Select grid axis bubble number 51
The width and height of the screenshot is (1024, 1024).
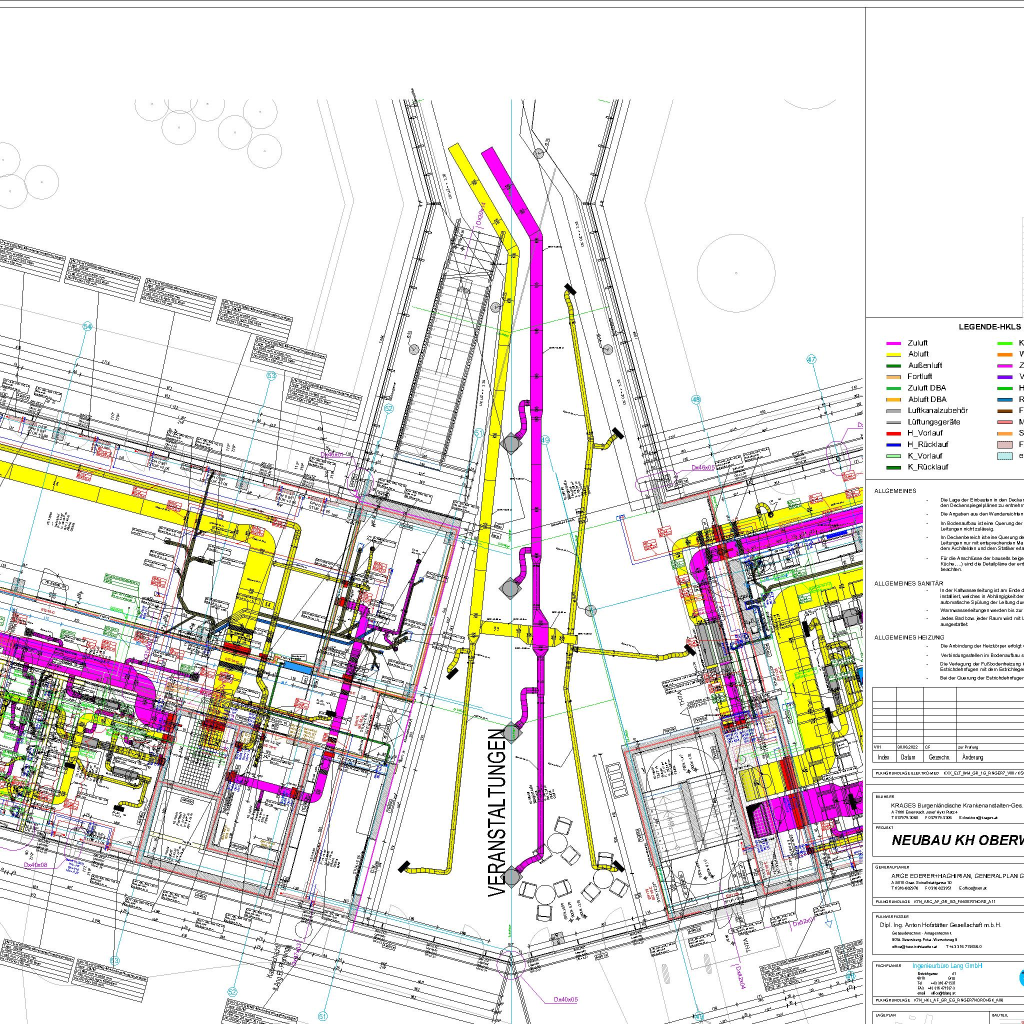(x=479, y=433)
